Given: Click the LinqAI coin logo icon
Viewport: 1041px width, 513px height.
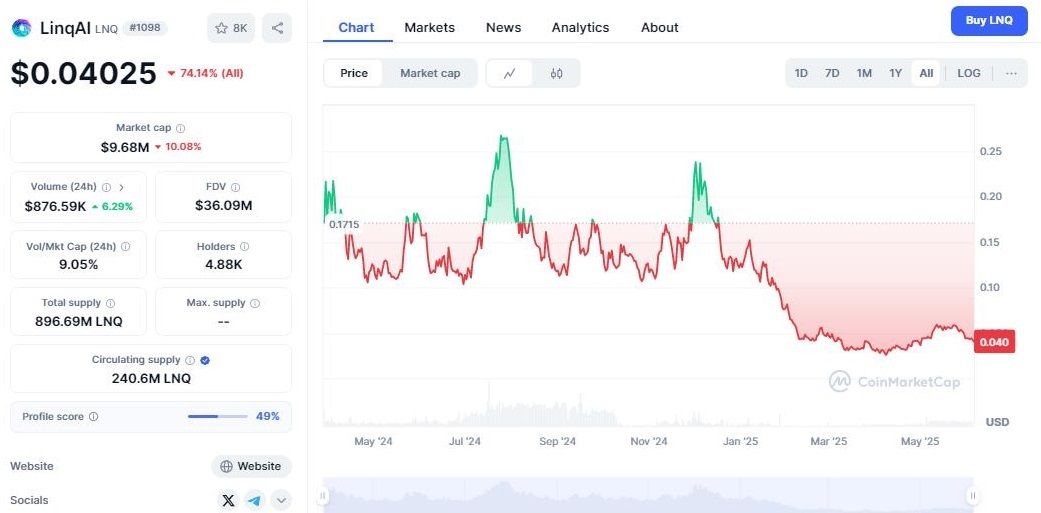Looking at the screenshot, I should pos(21,28).
